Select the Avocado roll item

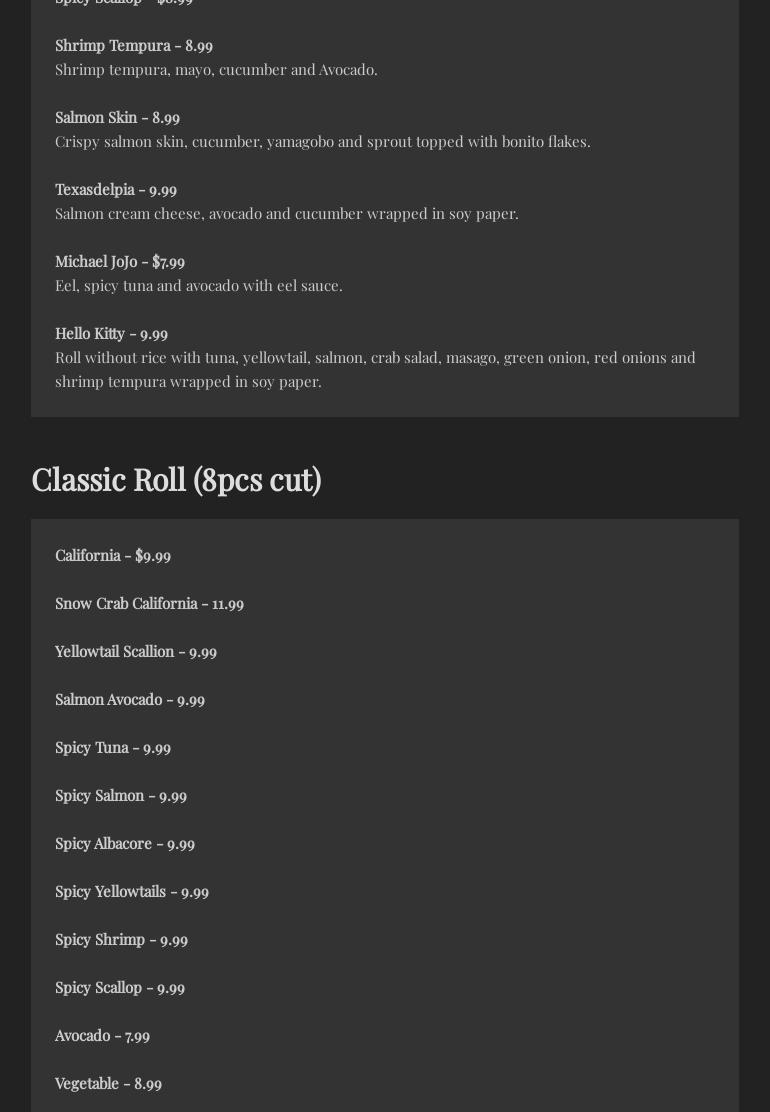(102, 1035)
